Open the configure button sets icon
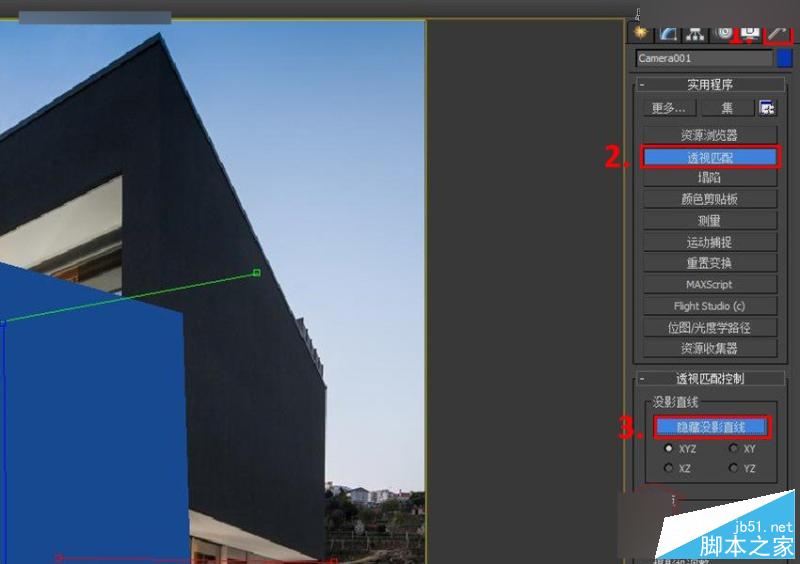Image resolution: width=800 pixels, height=564 pixels. [x=767, y=108]
